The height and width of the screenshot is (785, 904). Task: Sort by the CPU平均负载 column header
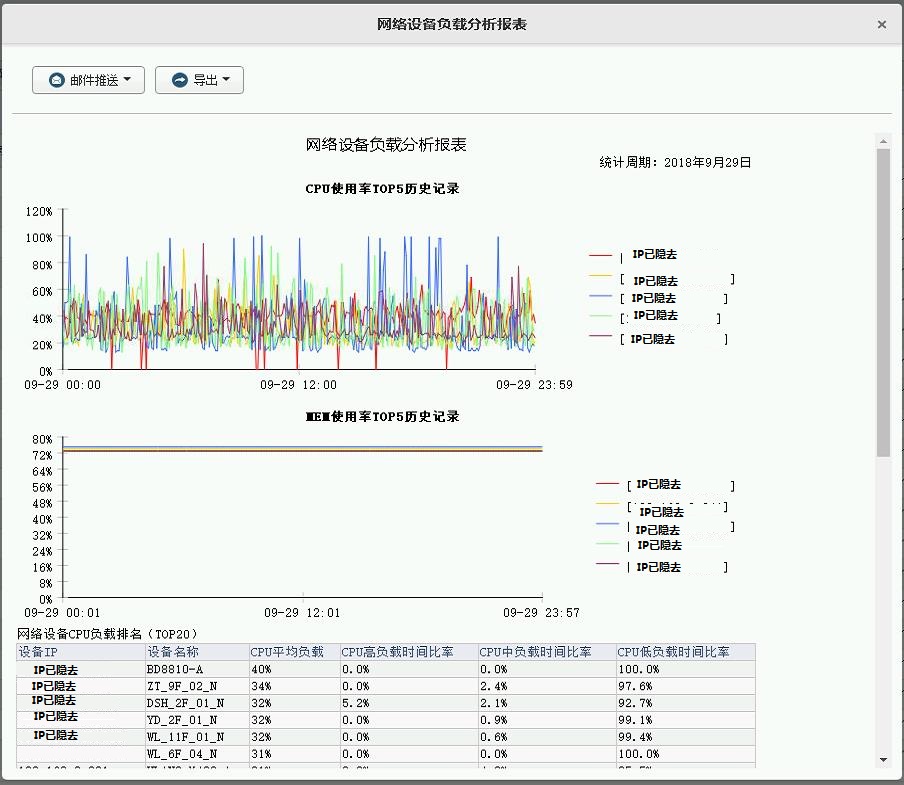290,652
